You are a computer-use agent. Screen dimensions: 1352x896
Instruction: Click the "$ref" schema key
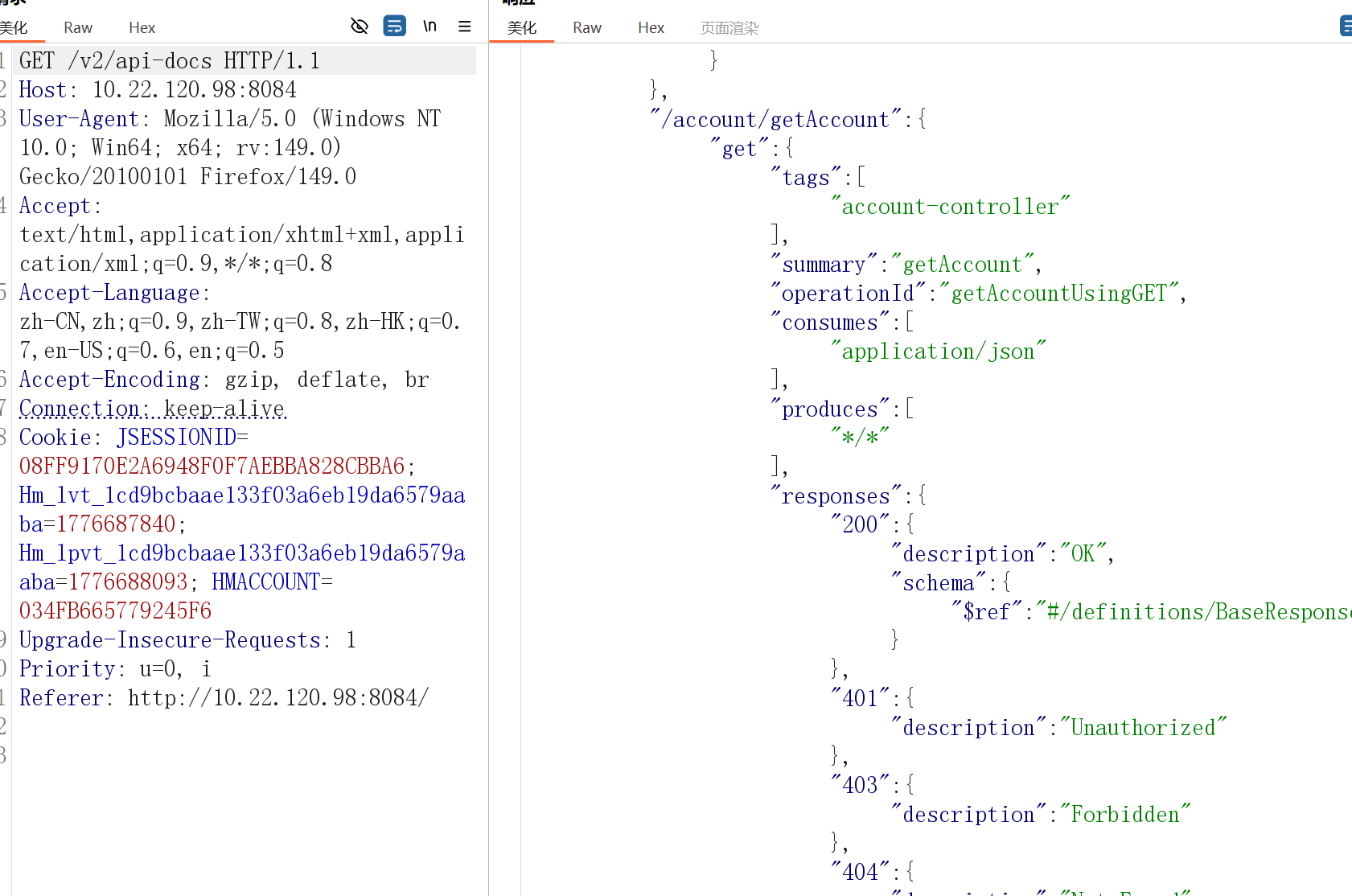(x=987, y=611)
